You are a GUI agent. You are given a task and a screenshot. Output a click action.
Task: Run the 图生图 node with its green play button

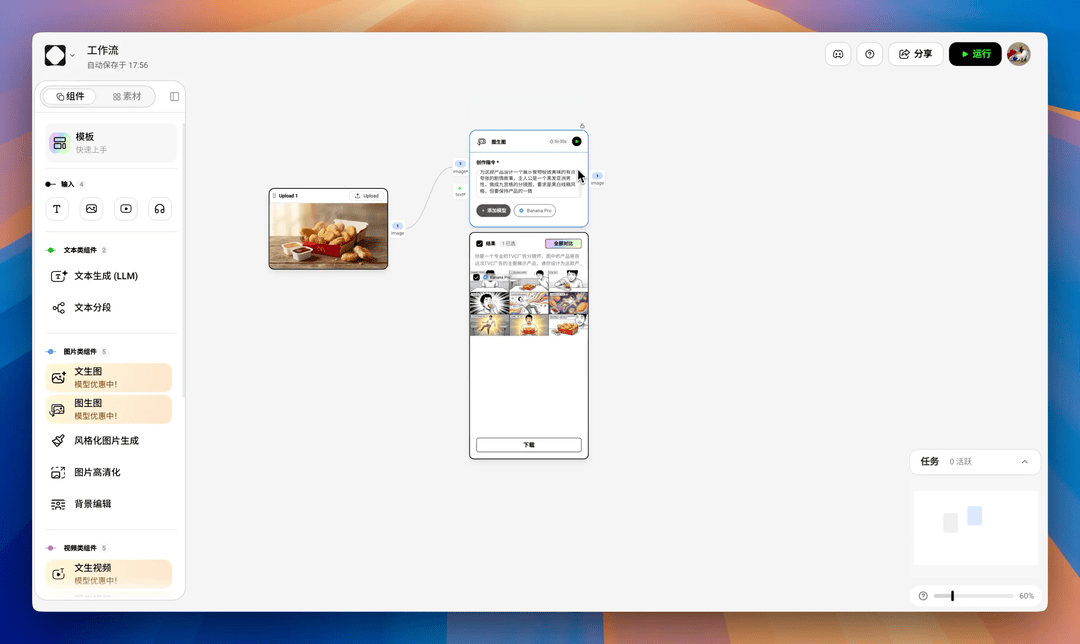click(x=577, y=142)
